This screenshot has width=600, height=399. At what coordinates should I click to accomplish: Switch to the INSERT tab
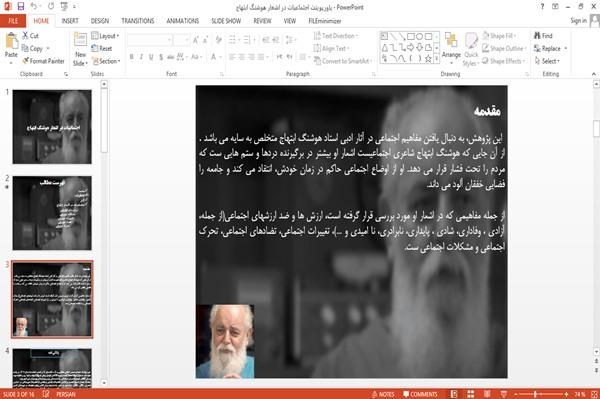[70, 21]
